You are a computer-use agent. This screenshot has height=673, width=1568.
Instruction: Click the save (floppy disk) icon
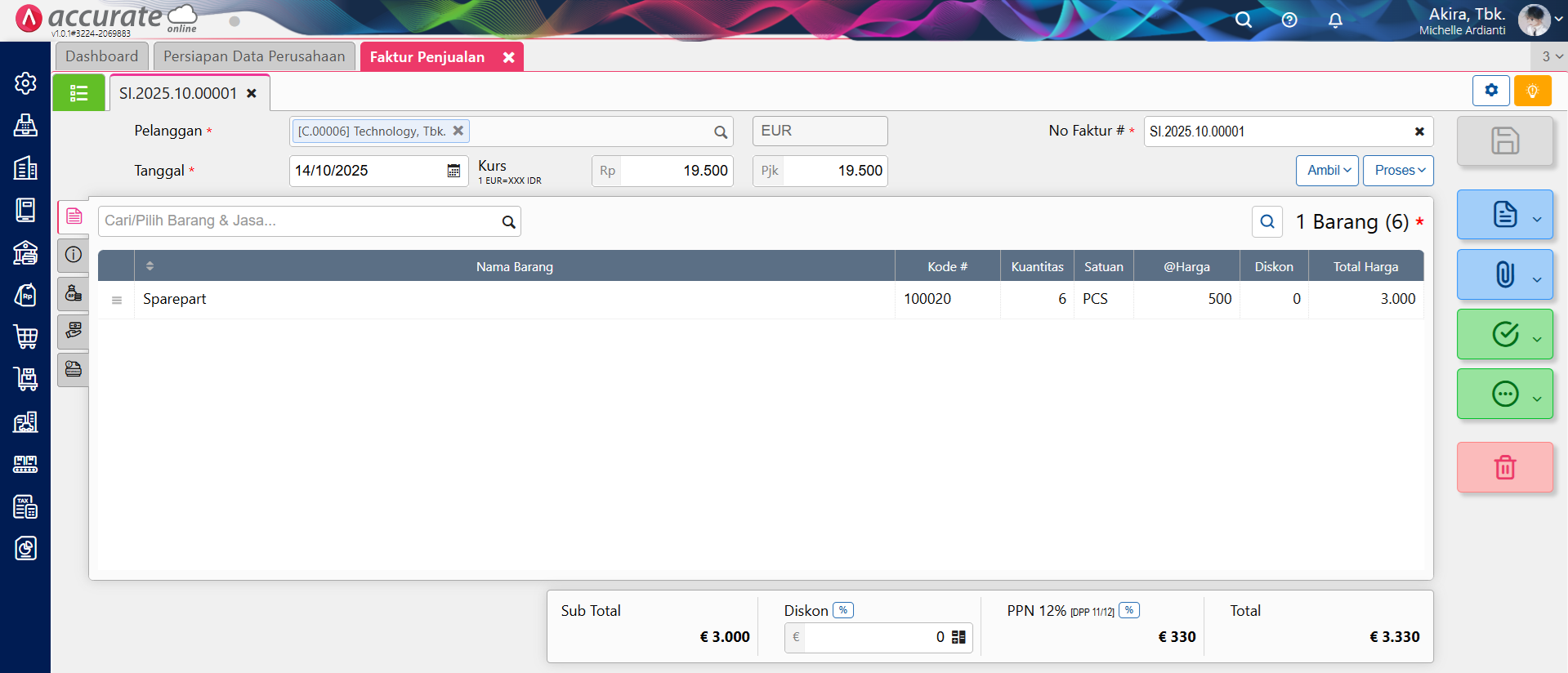pos(1504,140)
